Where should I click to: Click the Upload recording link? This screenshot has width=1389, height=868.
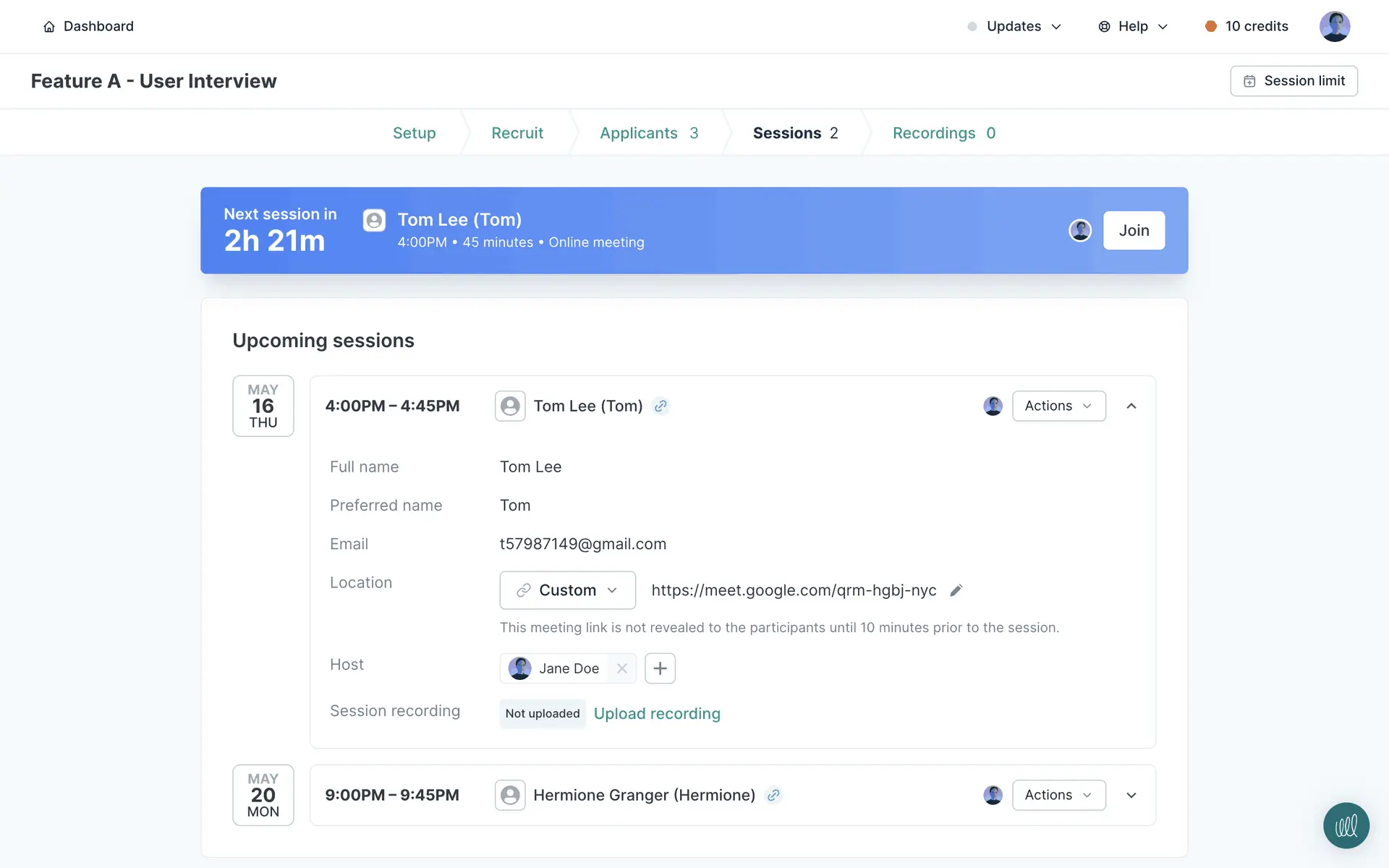[x=657, y=714]
